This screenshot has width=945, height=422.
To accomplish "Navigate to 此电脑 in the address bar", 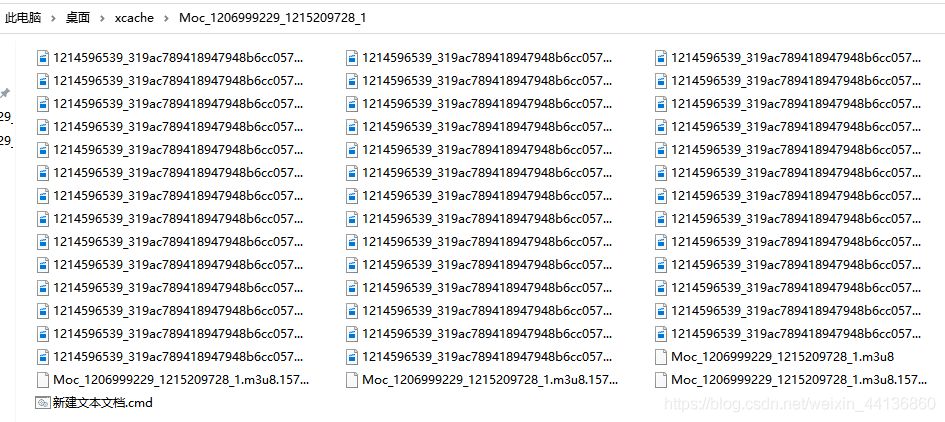I will [24, 18].
